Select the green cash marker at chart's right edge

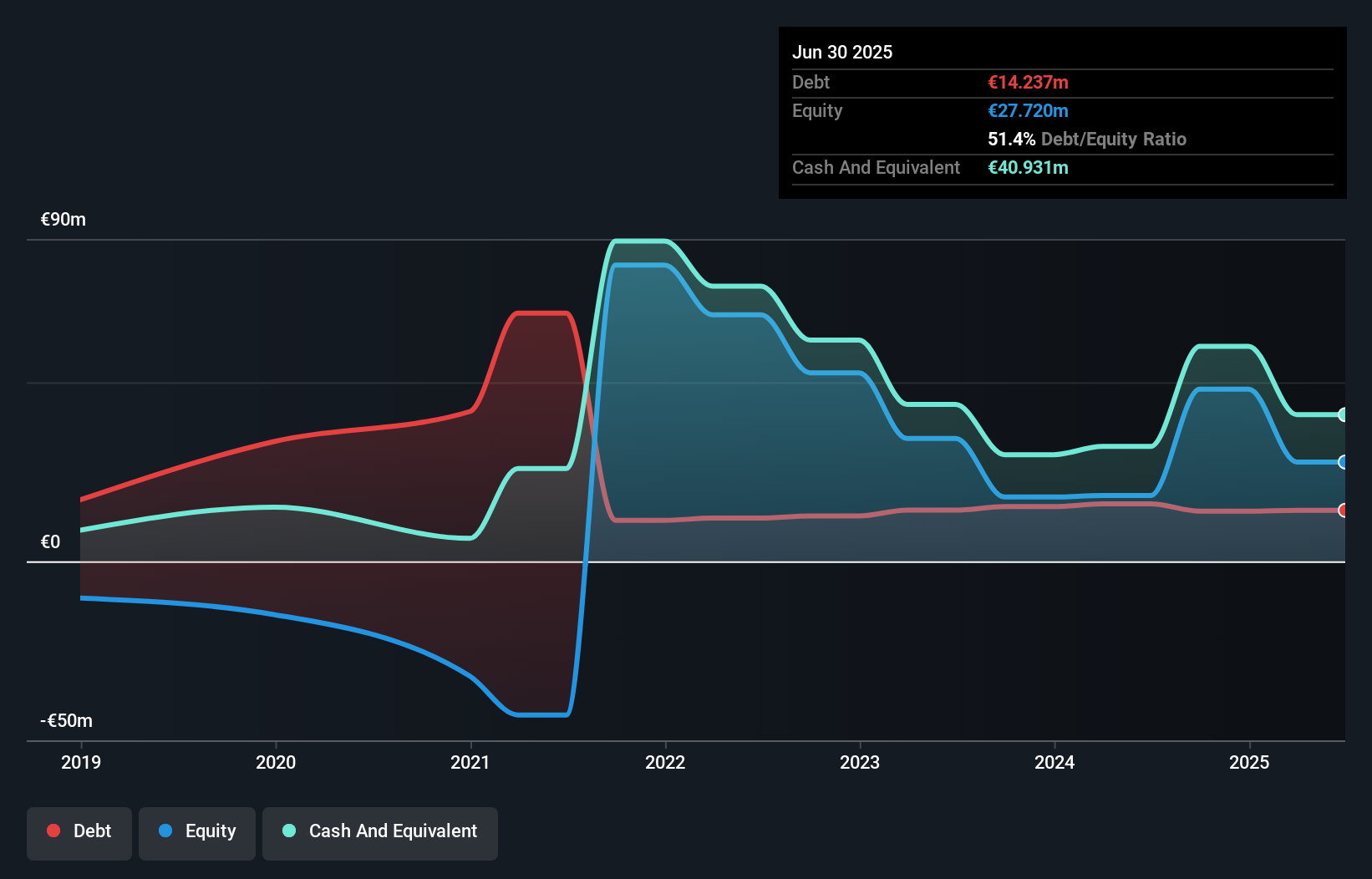(x=1344, y=414)
